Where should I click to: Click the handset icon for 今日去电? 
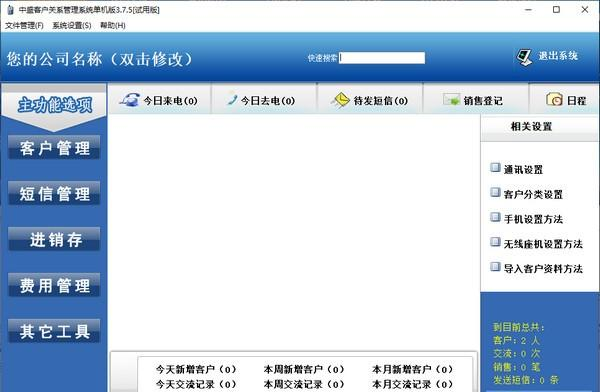232,99
